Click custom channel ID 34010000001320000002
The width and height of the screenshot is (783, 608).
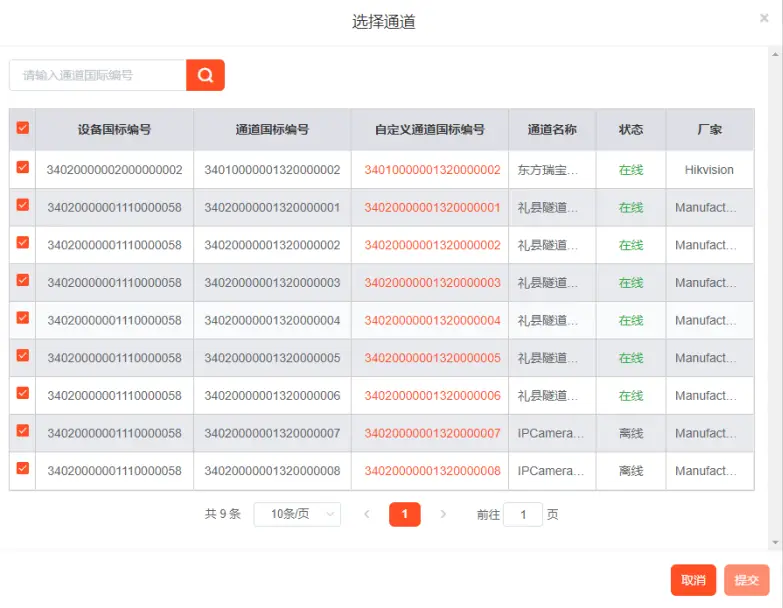(x=432, y=170)
